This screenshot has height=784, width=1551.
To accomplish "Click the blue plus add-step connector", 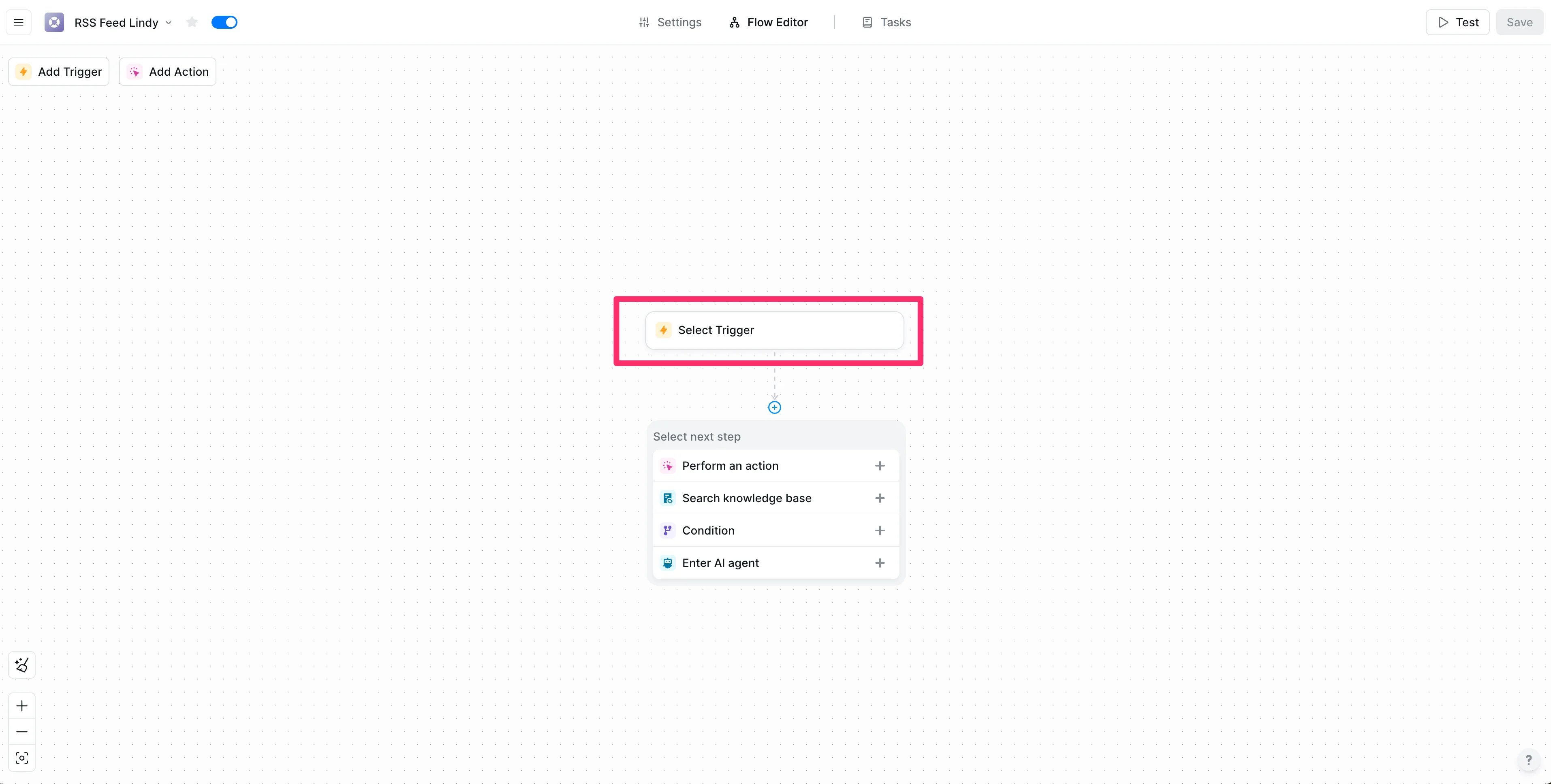I will [774, 407].
